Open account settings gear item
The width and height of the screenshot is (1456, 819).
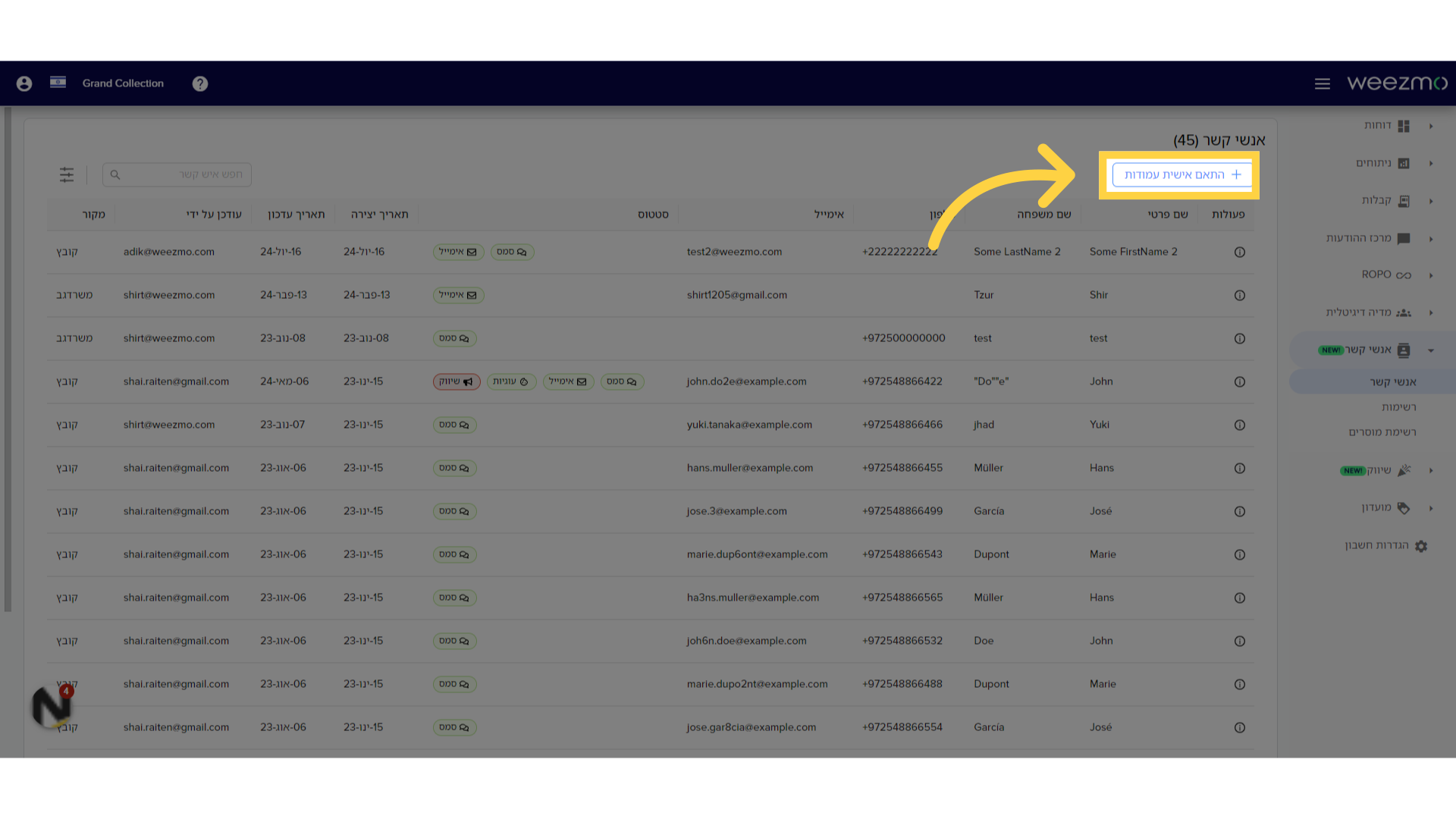pyautogui.click(x=1421, y=546)
